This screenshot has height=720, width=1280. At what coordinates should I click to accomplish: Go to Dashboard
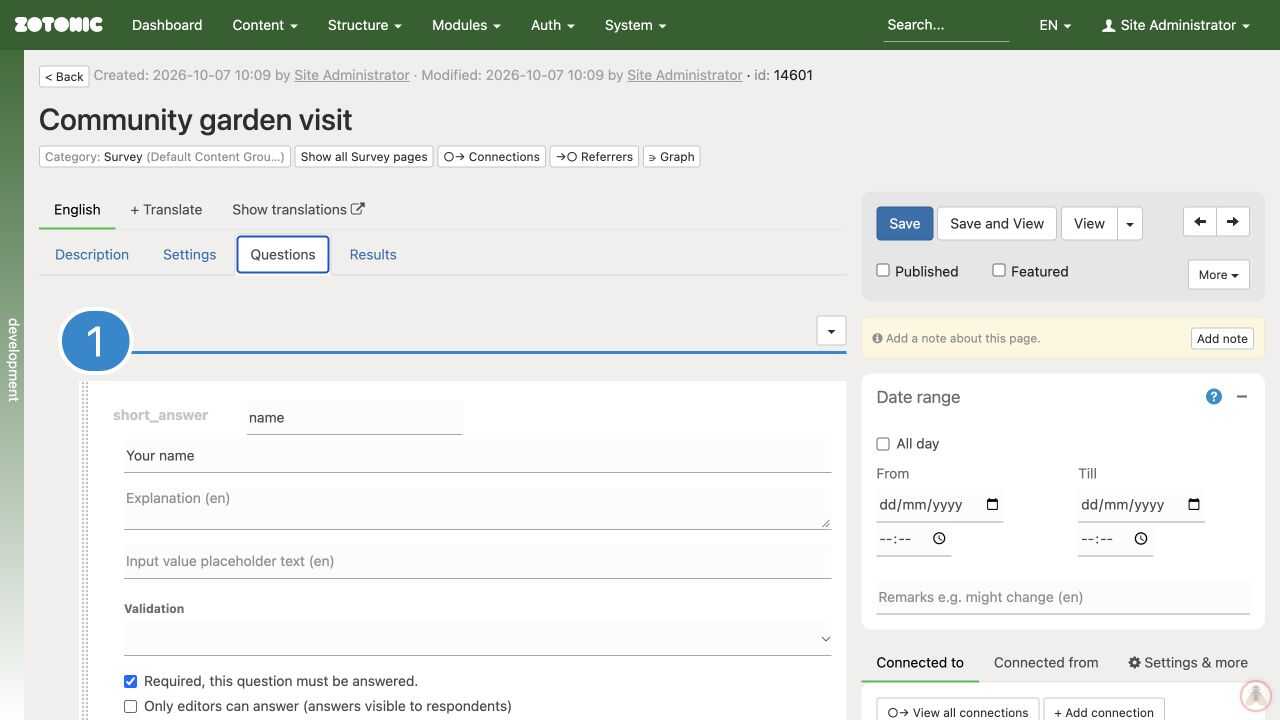tap(167, 25)
